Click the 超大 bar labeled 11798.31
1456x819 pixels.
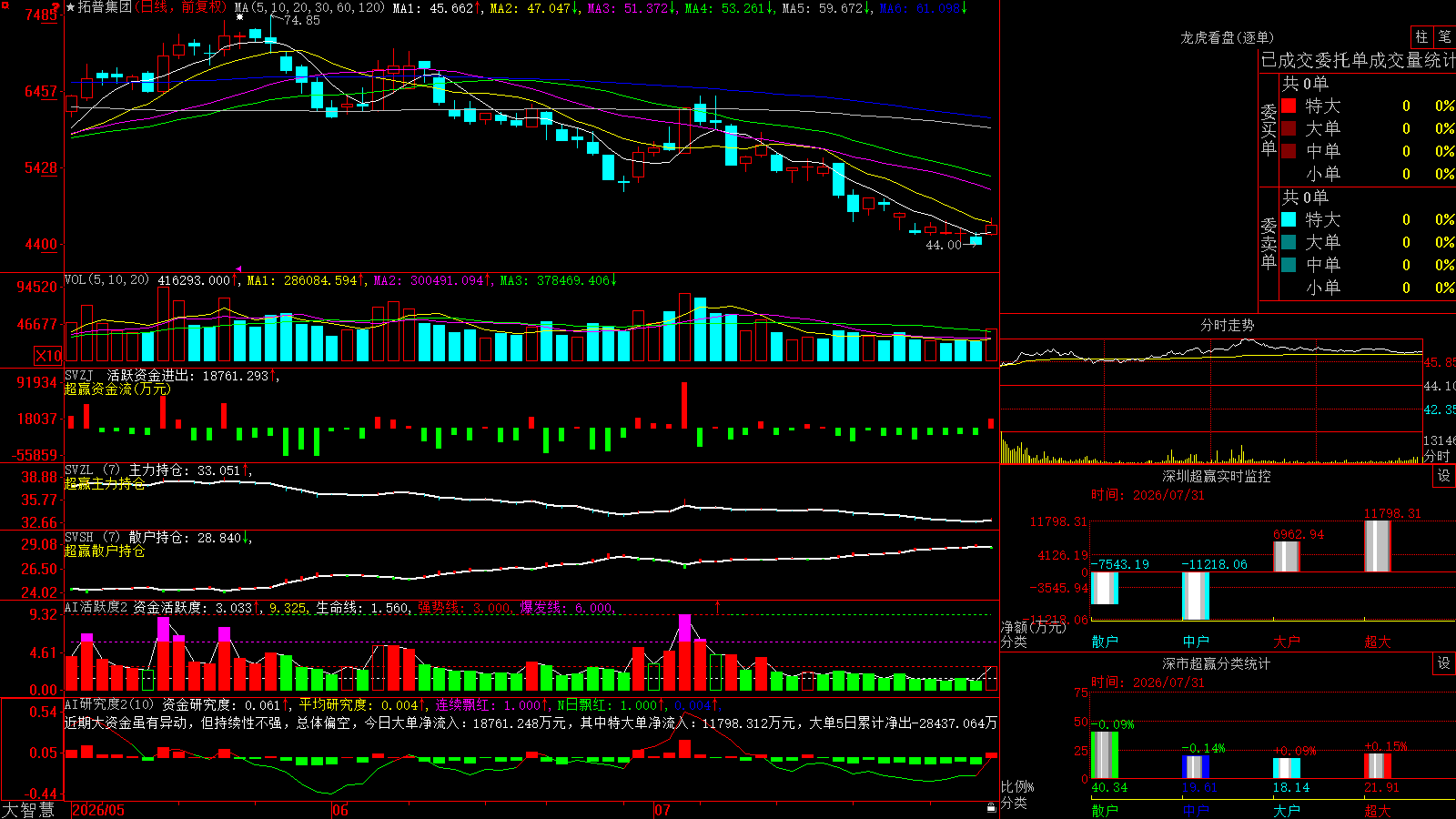[x=1378, y=546]
